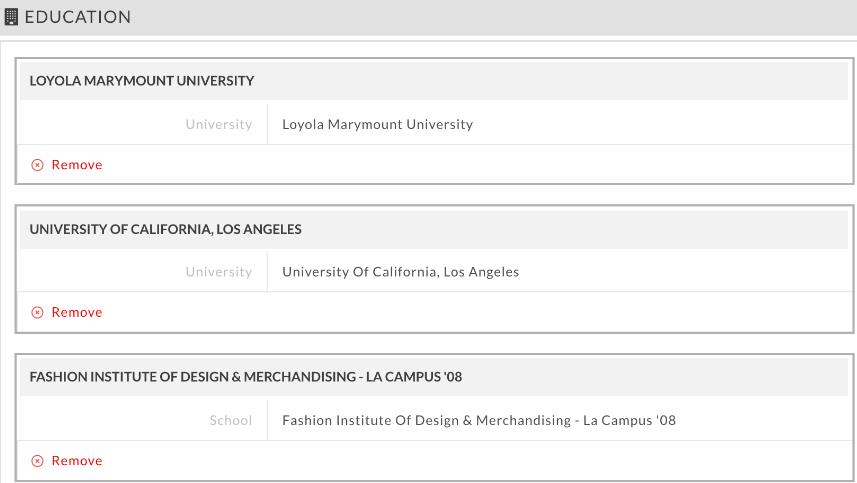Click the School label in Fashion Institute card
857x483 pixels.
pos(231,421)
